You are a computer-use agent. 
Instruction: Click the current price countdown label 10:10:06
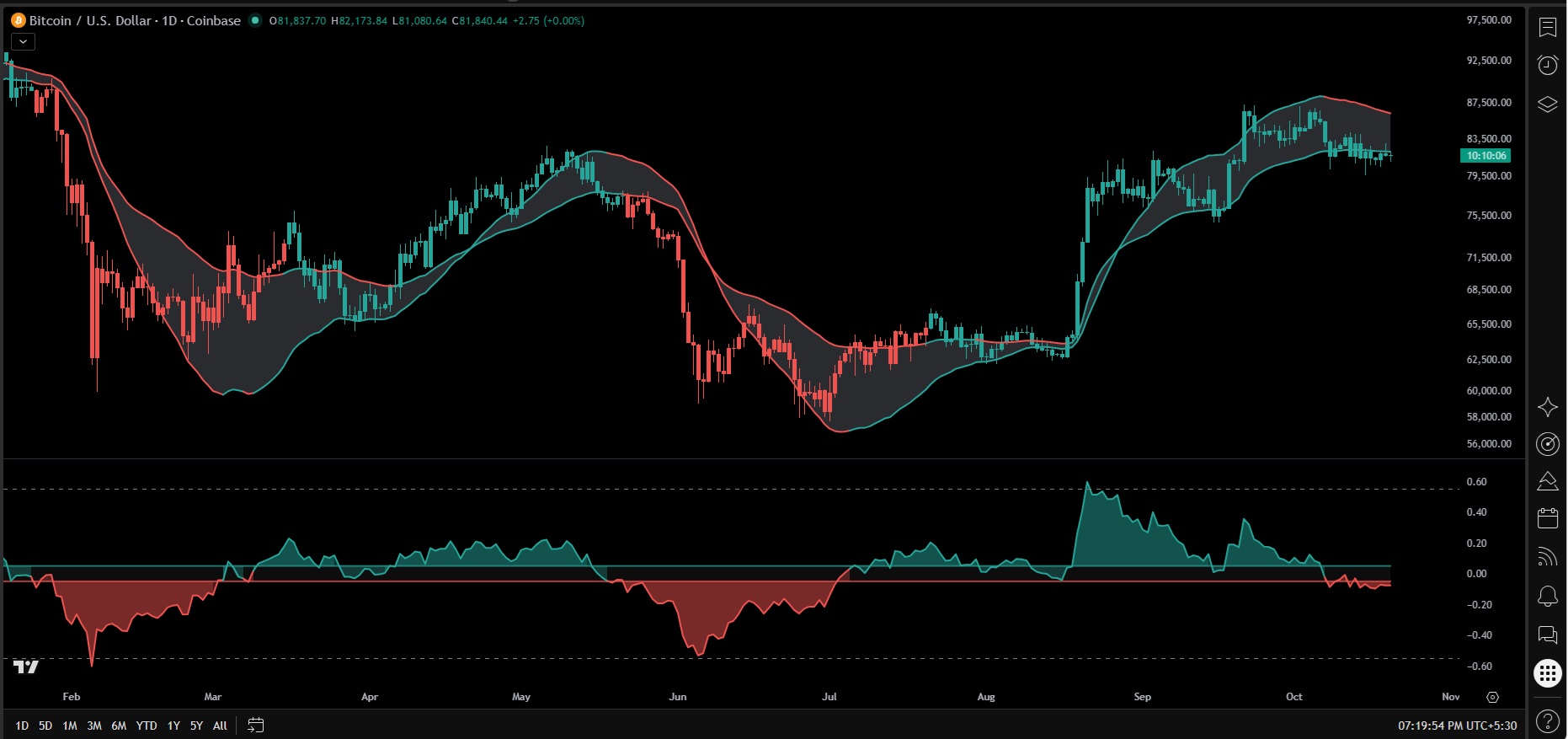(1486, 156)
